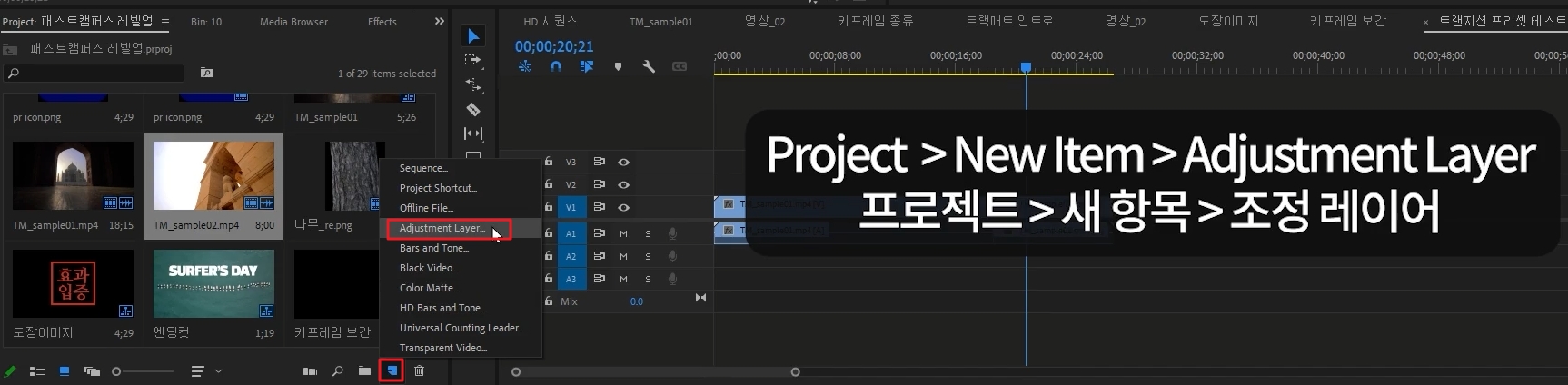Click the New Item icon
The width and height of the screenshot is (1568, 385).
coord(392,370)
